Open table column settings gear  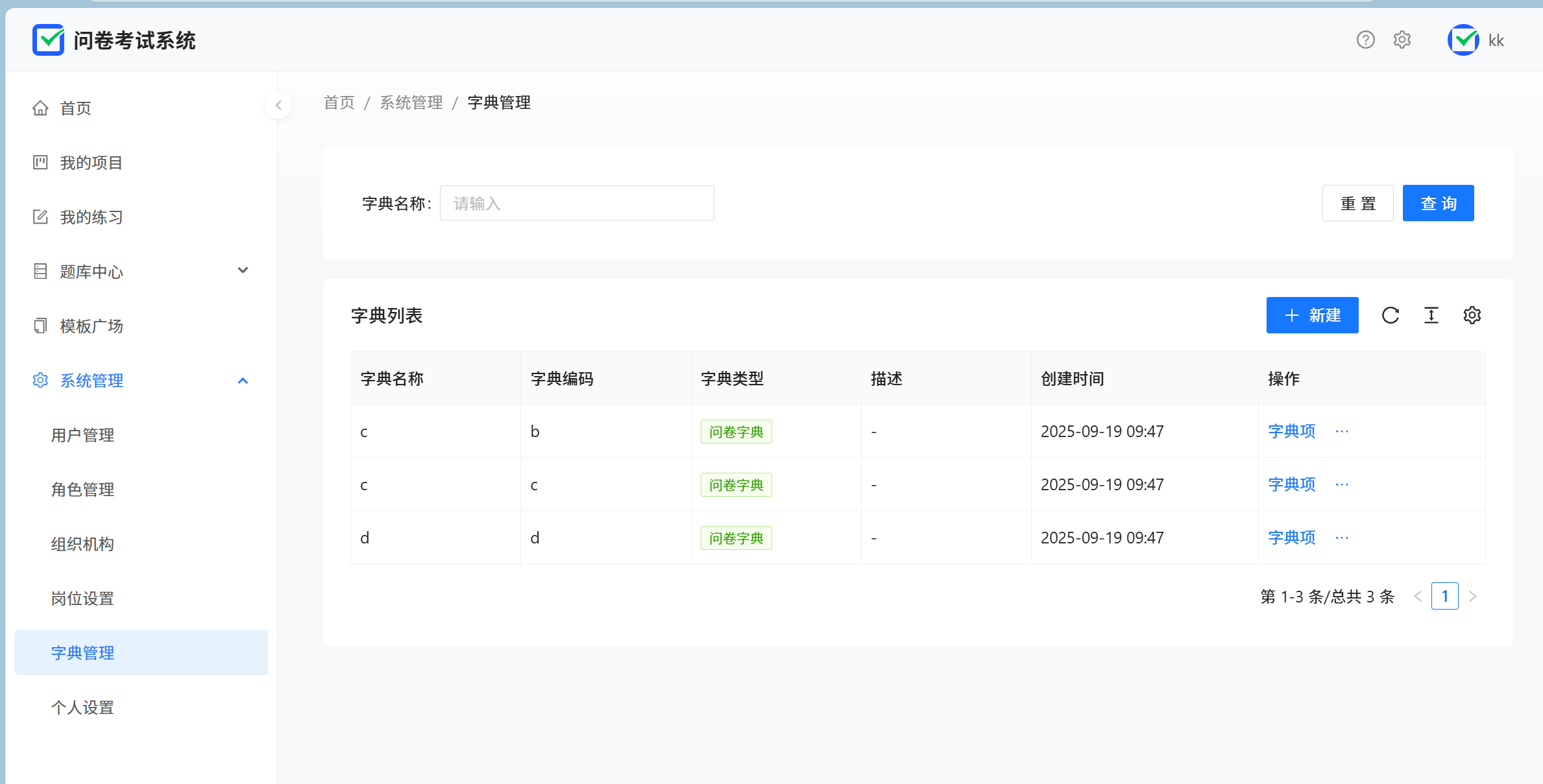point(1472,316)
